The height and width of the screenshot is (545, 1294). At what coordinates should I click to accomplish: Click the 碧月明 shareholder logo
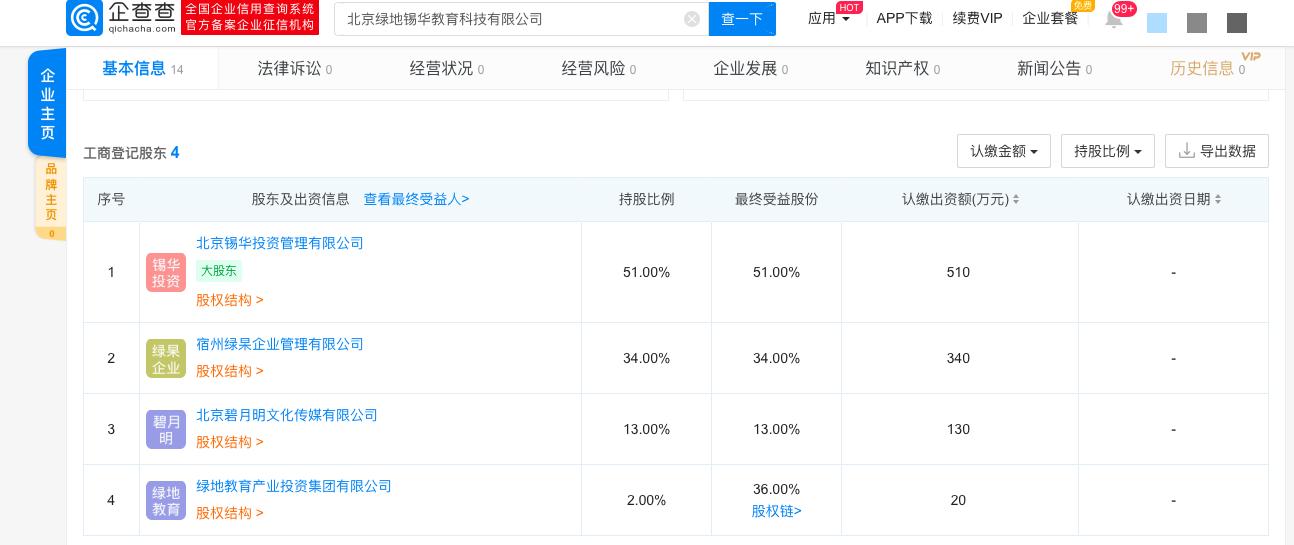(166, 429)
